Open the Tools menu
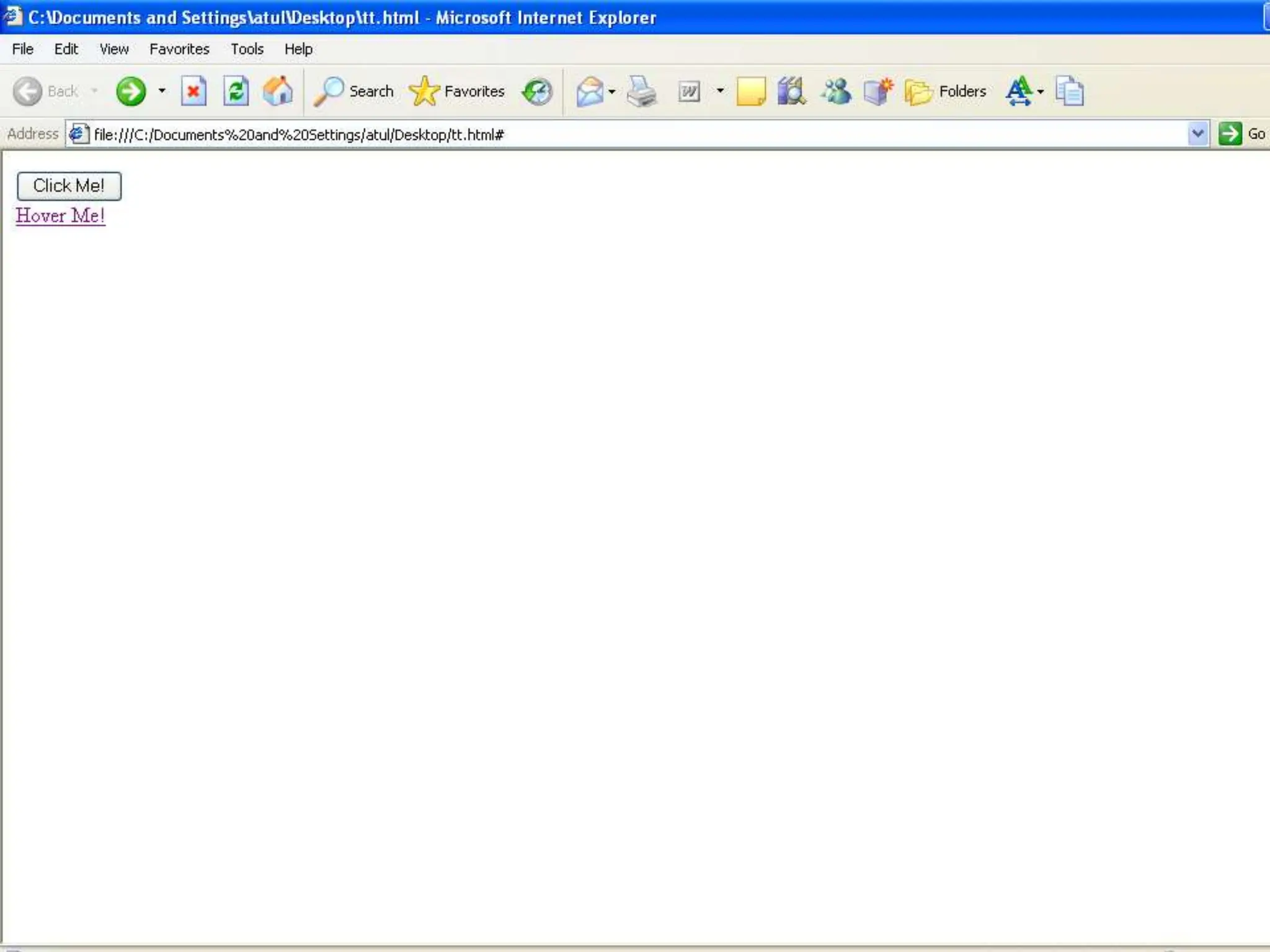1270x952 pixels. point(247,49)
